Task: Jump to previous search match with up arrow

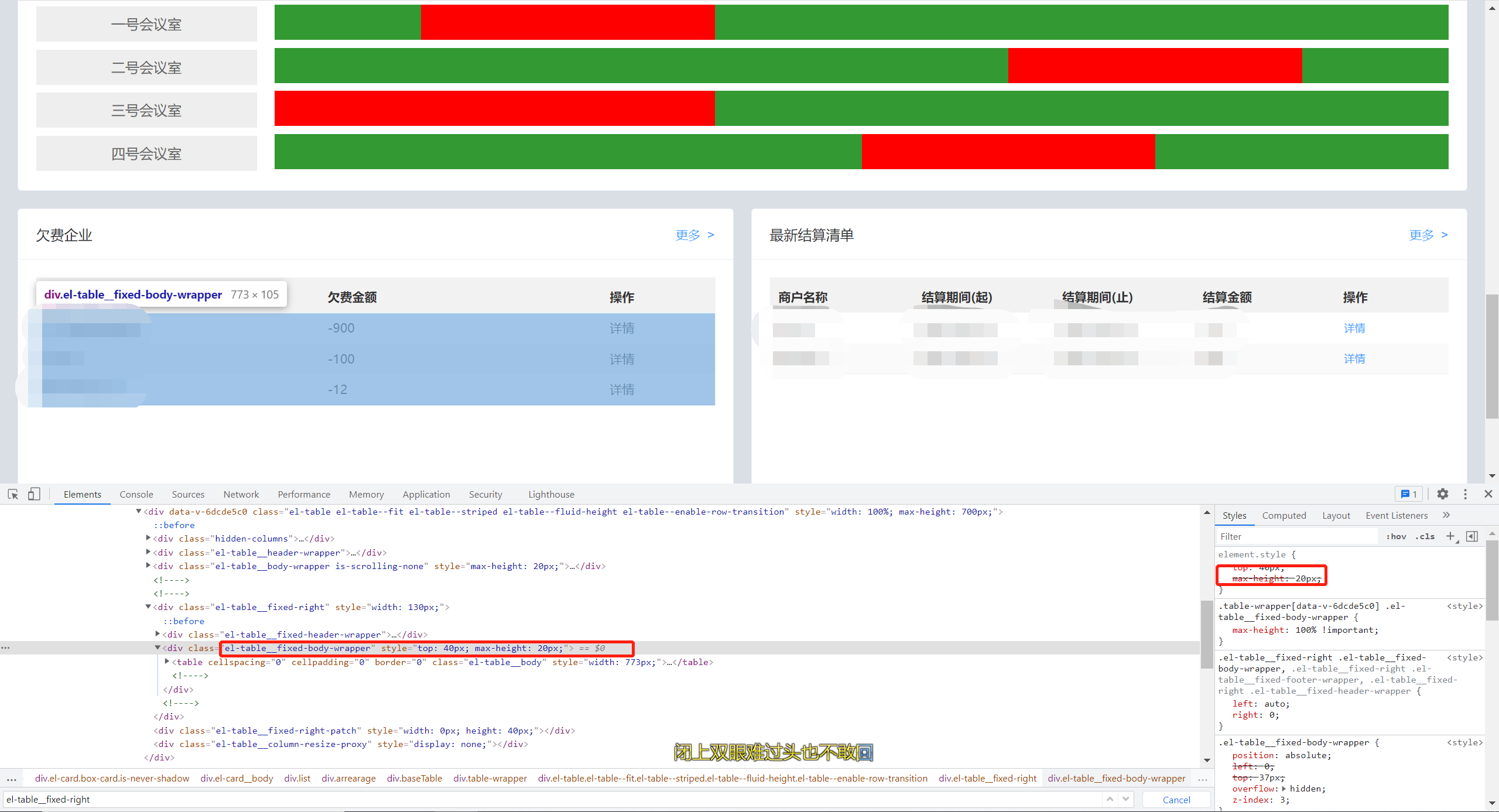Action: point(1111,799)
